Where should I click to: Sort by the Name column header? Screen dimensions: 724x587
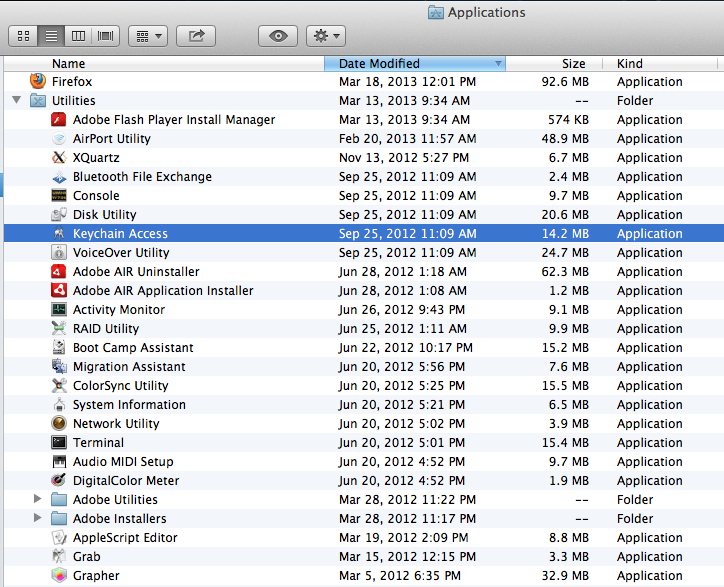tap(68, 63)
